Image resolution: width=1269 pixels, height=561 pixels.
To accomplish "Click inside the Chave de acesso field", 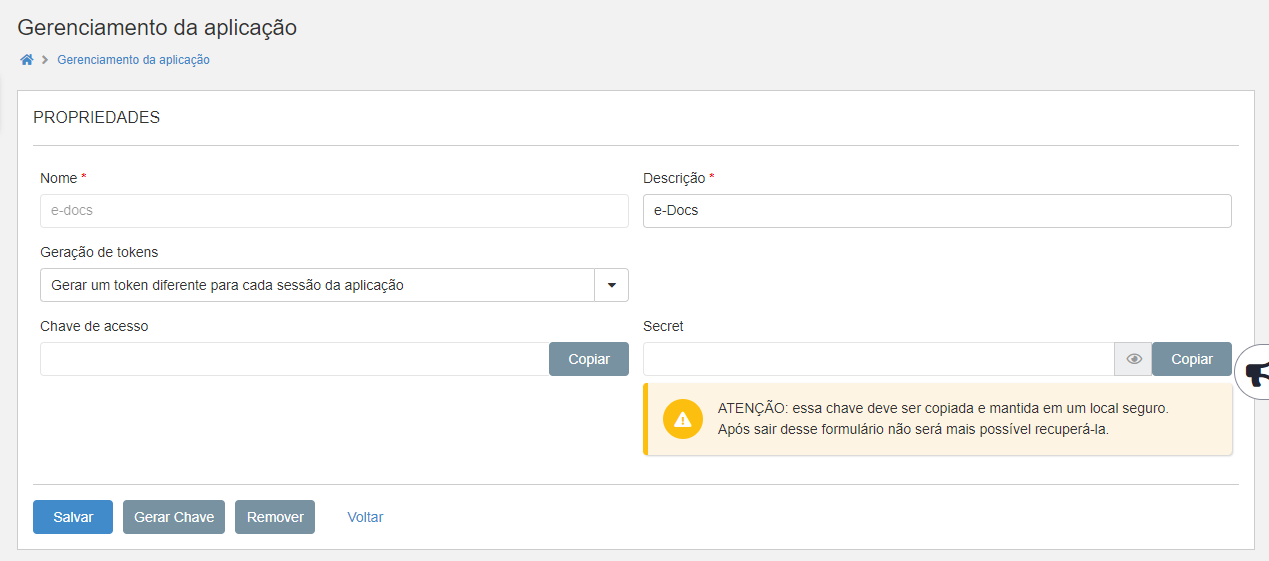I will point(294,359).
